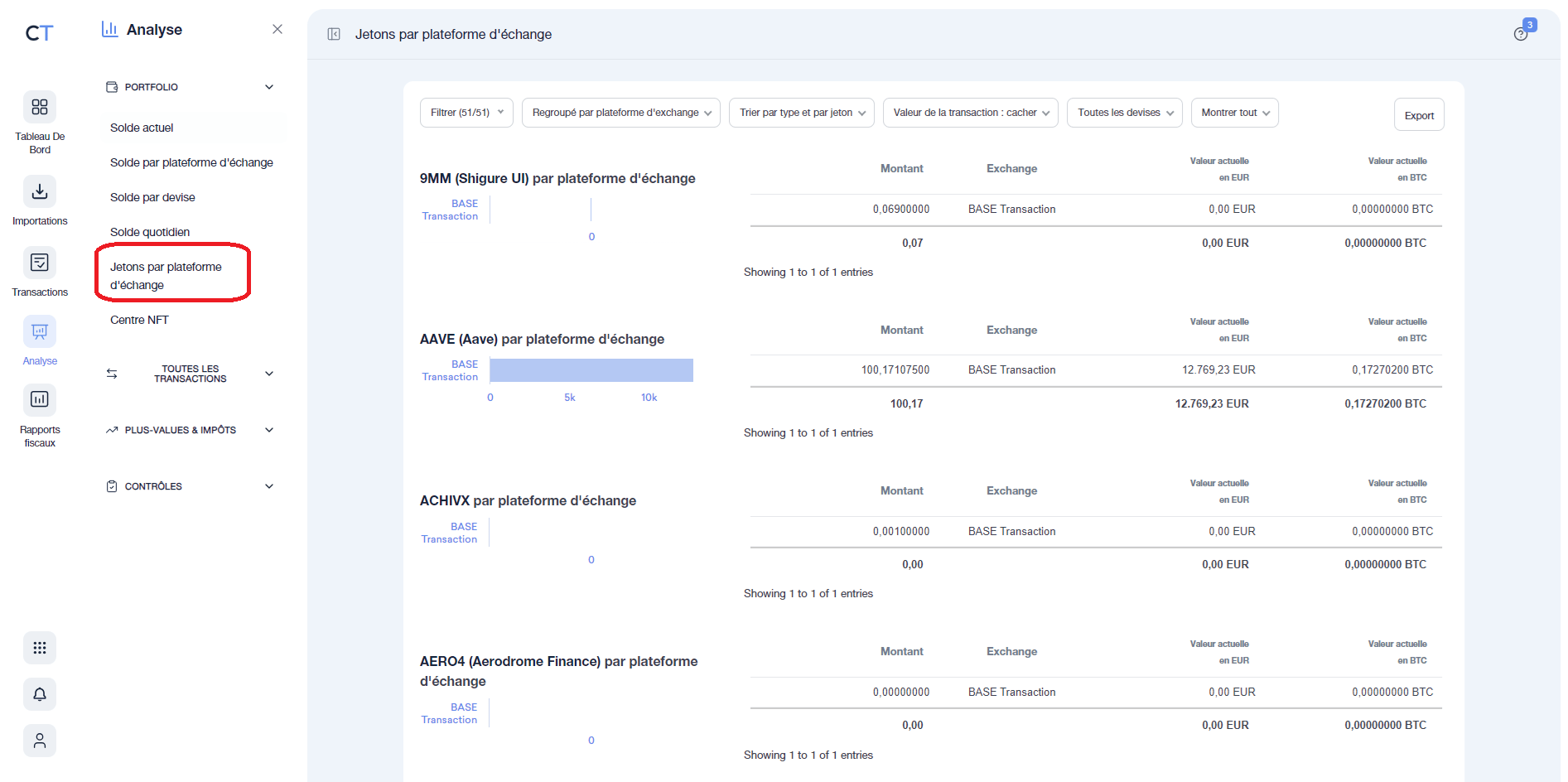Click the Export button
The image size is (1568, 782).
pyautogui.click(x=1418, y=114)
